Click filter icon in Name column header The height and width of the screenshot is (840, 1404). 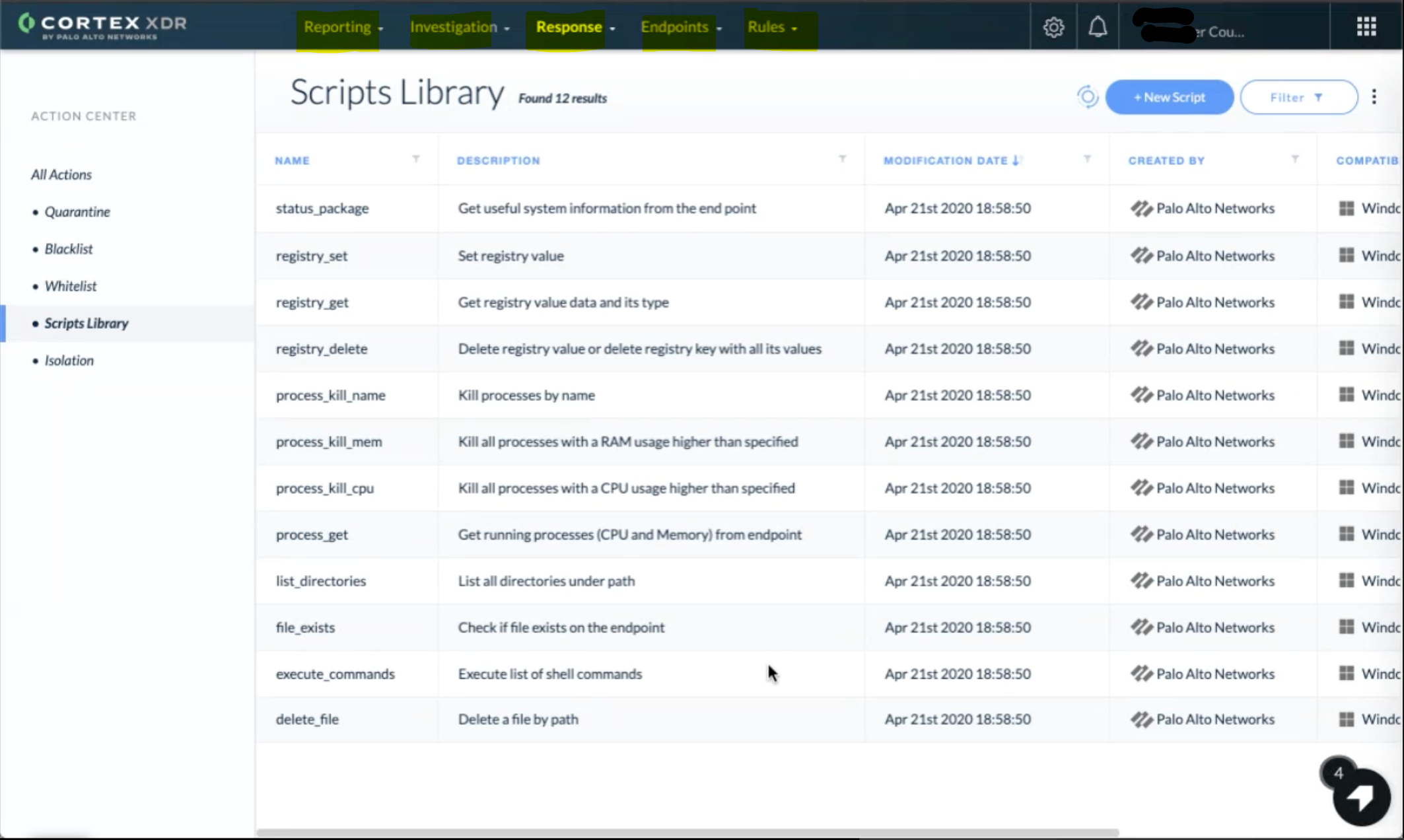pos(416,159)
